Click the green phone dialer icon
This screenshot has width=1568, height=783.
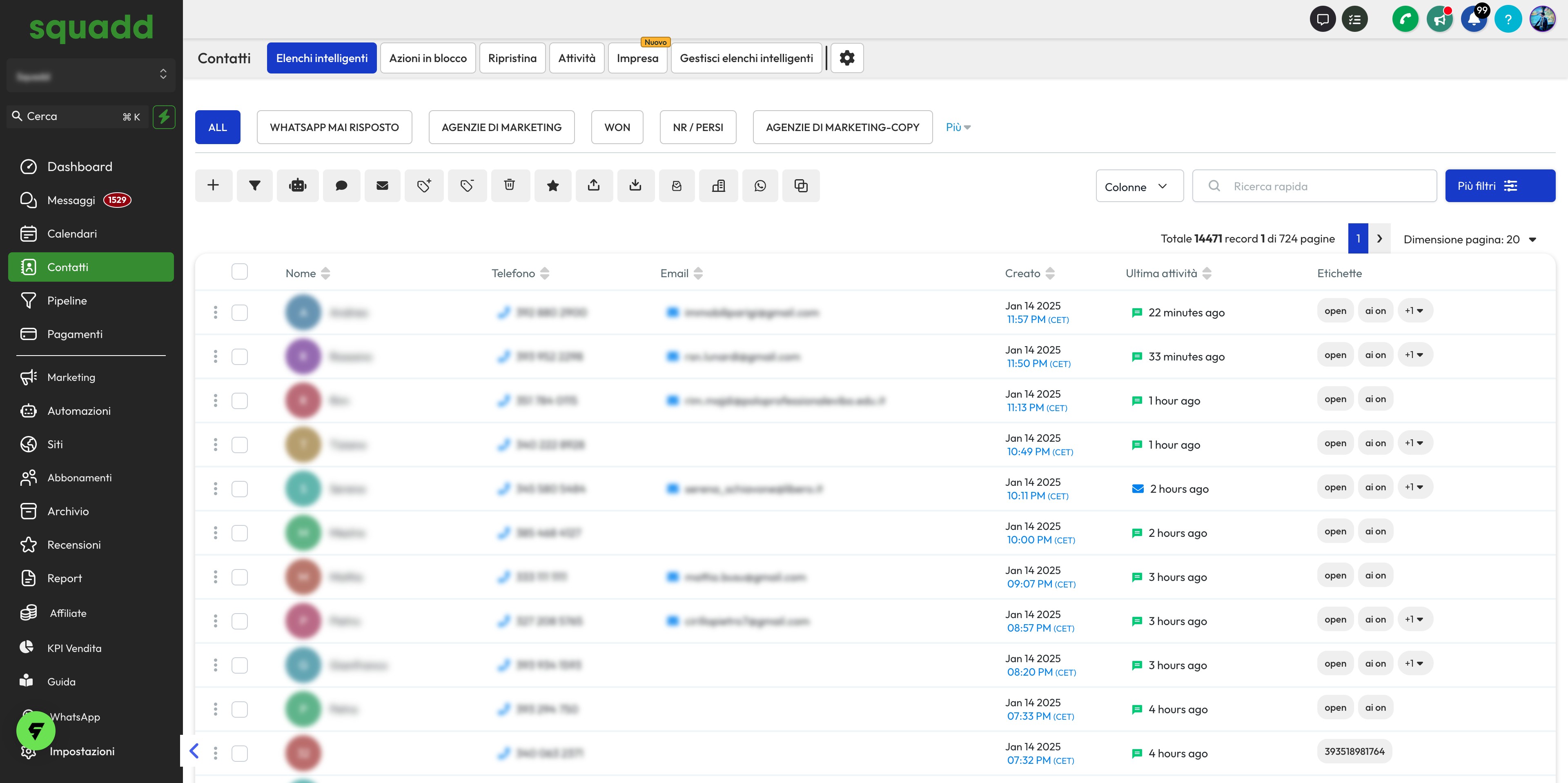tap(1405, 20)
